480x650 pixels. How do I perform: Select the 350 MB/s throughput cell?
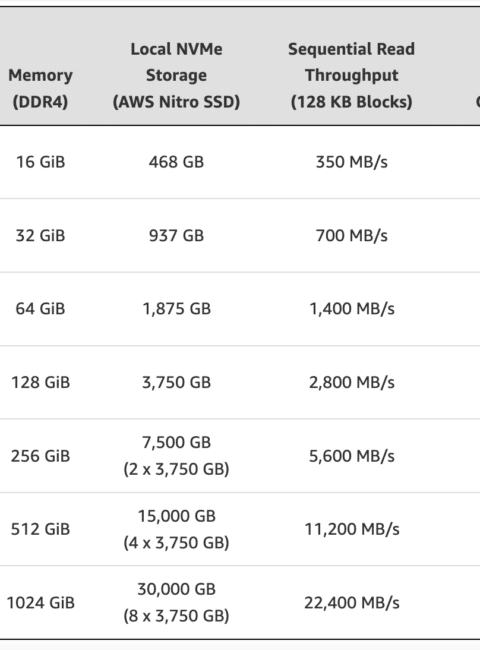point(352,162)
